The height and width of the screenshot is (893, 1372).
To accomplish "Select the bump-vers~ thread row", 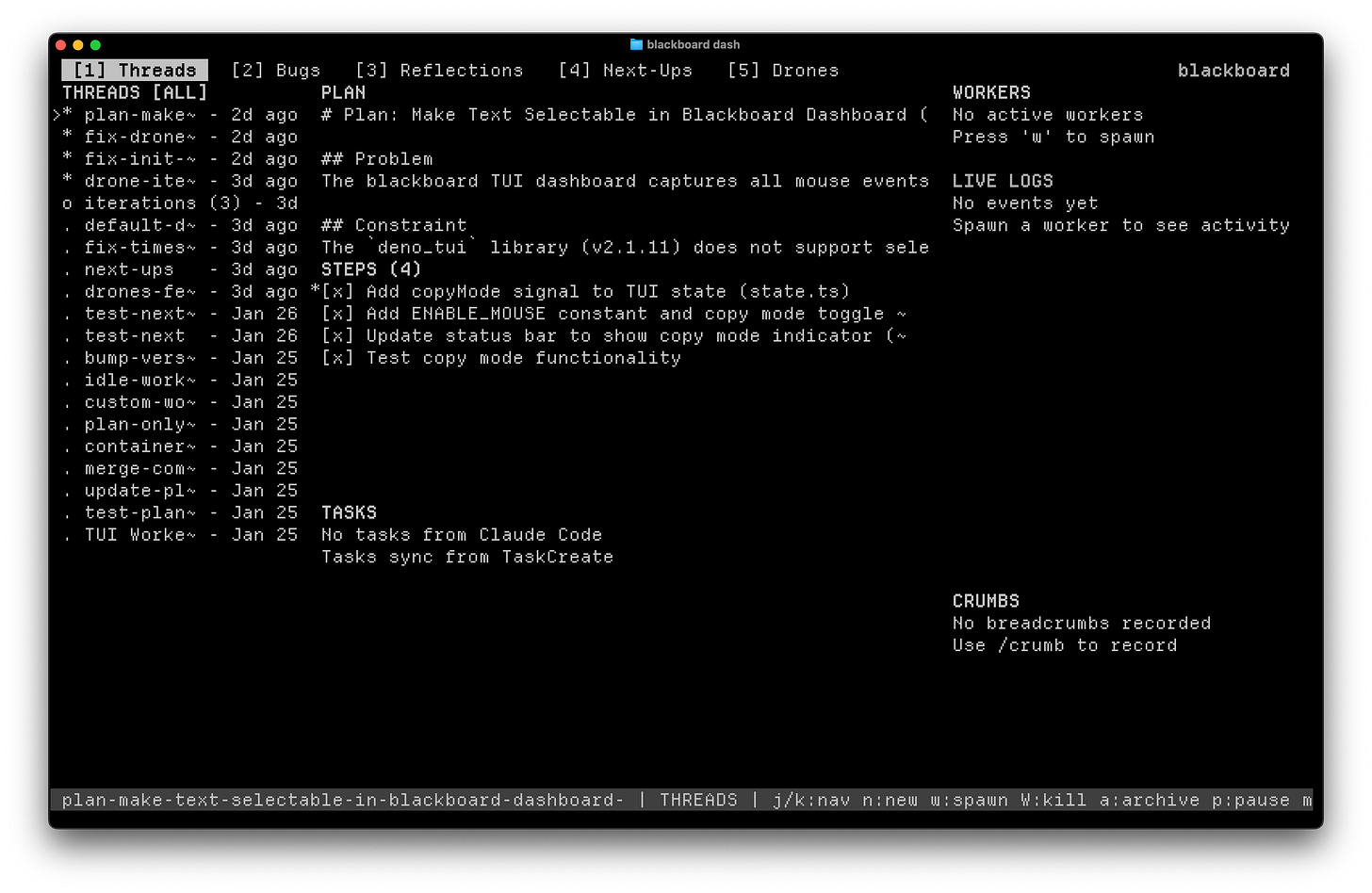I will (x=180, y=358).
